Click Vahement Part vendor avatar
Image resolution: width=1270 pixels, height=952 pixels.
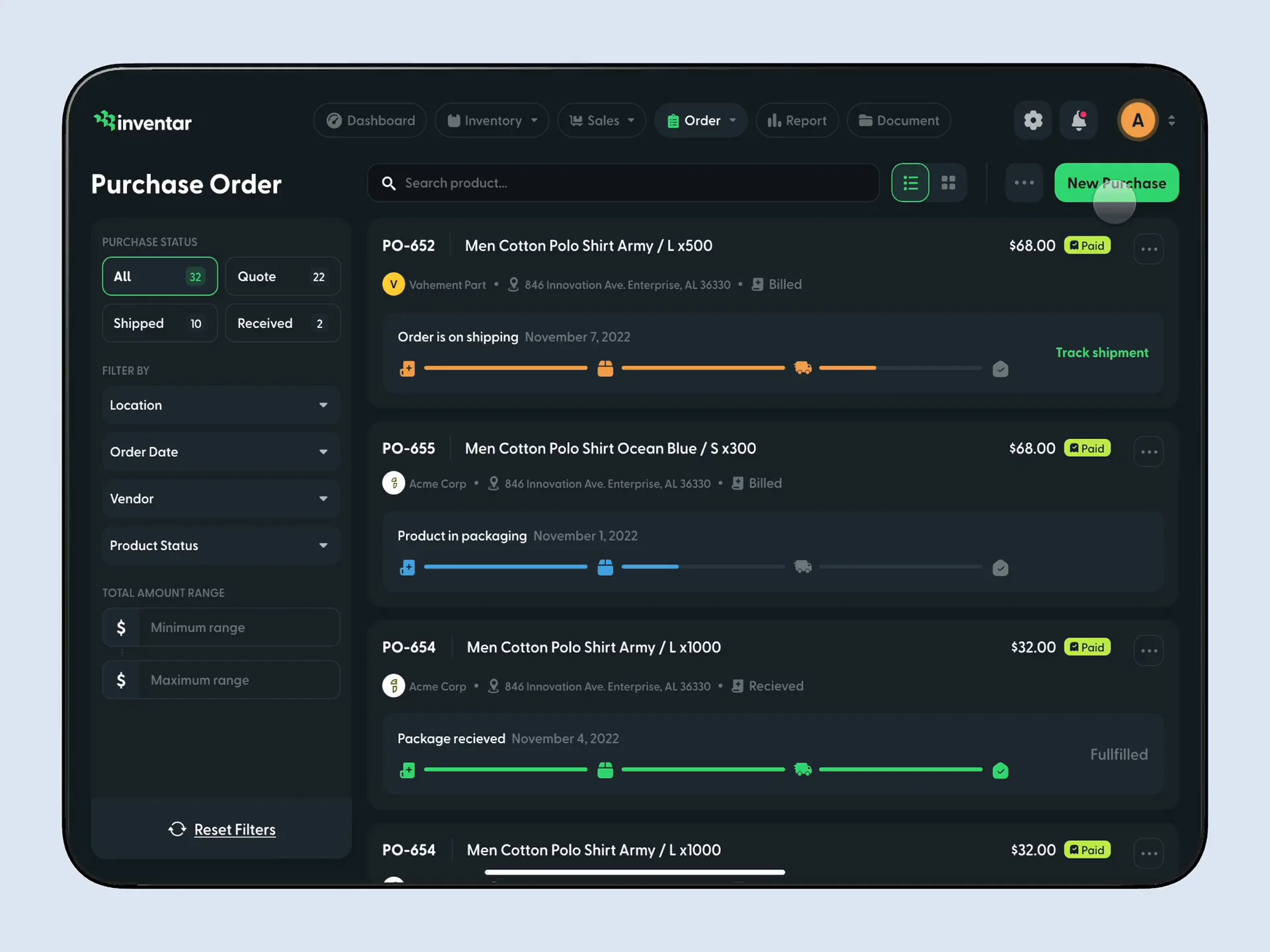pyautogui.click(x=394, y=284)
